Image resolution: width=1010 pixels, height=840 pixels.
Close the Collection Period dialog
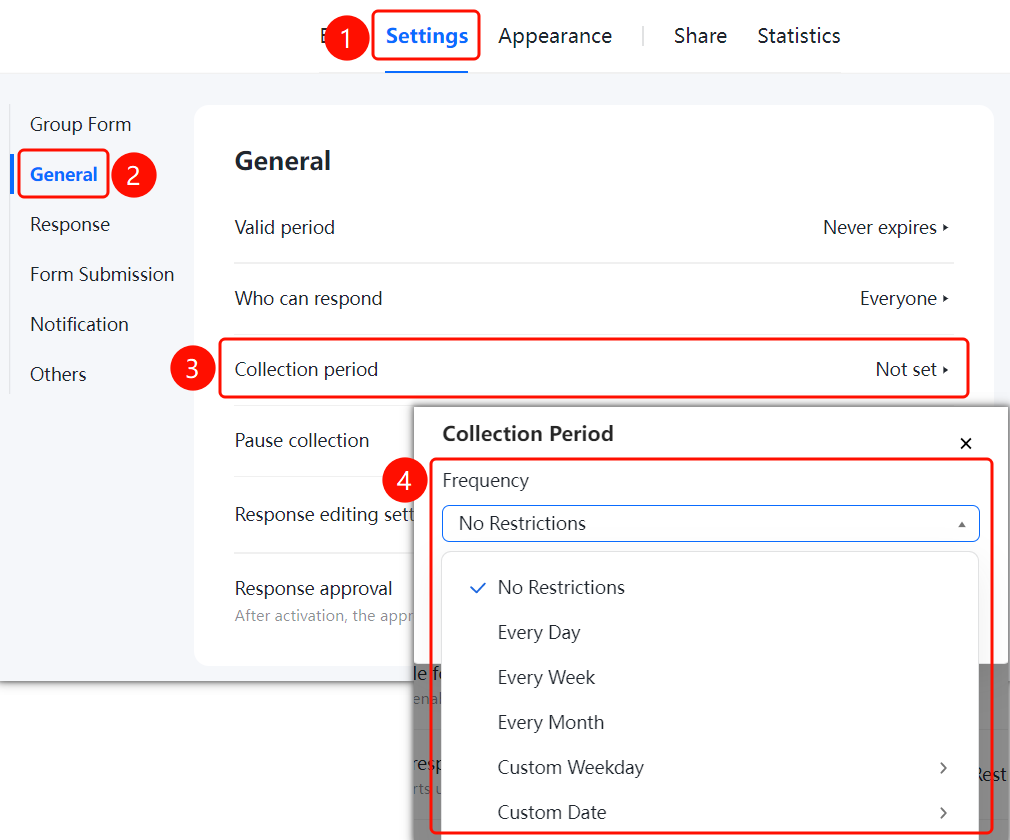pos(966,443)
